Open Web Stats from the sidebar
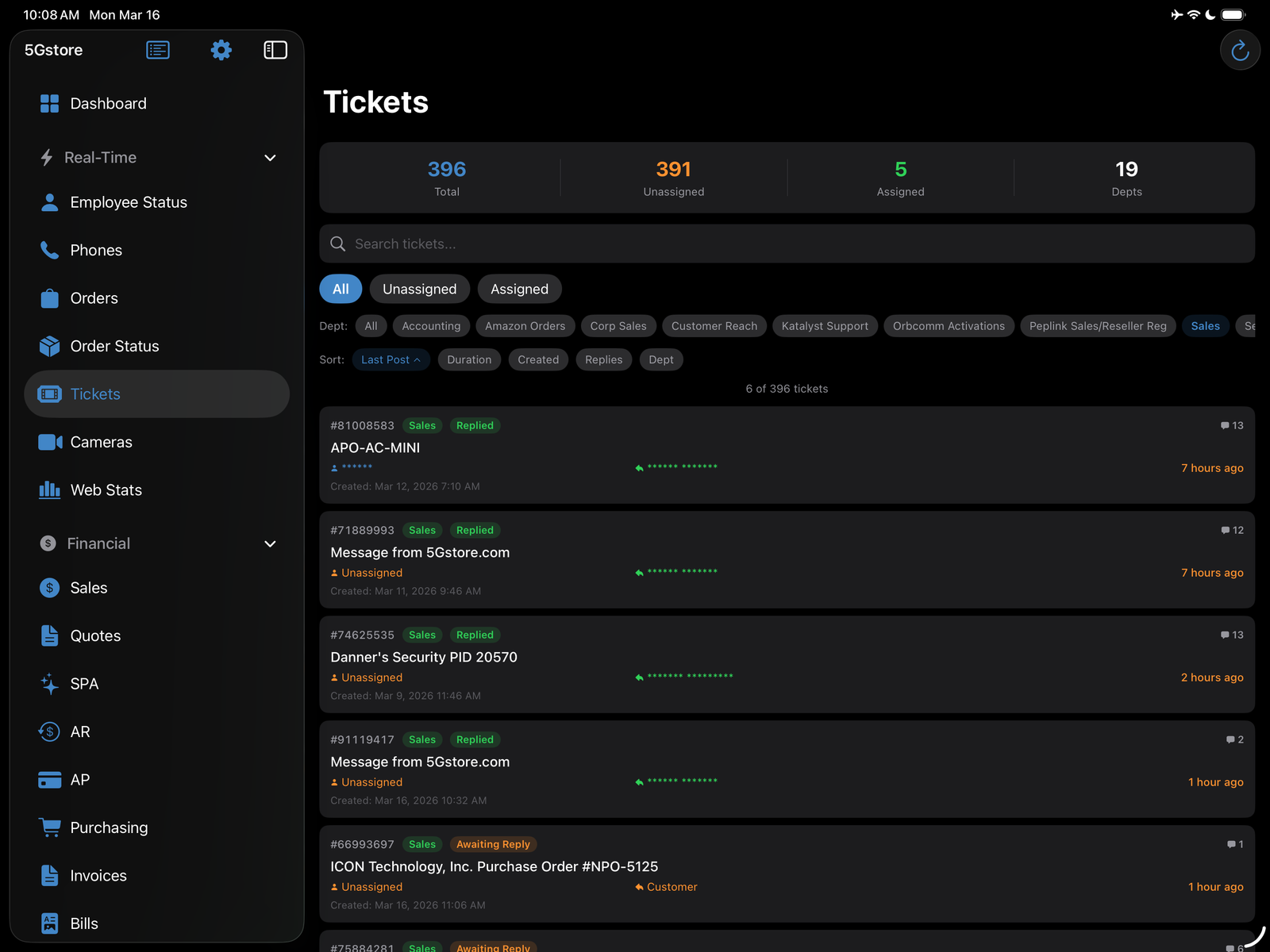The height and width of the screenshot is (952, 1270). pos(105,489)
